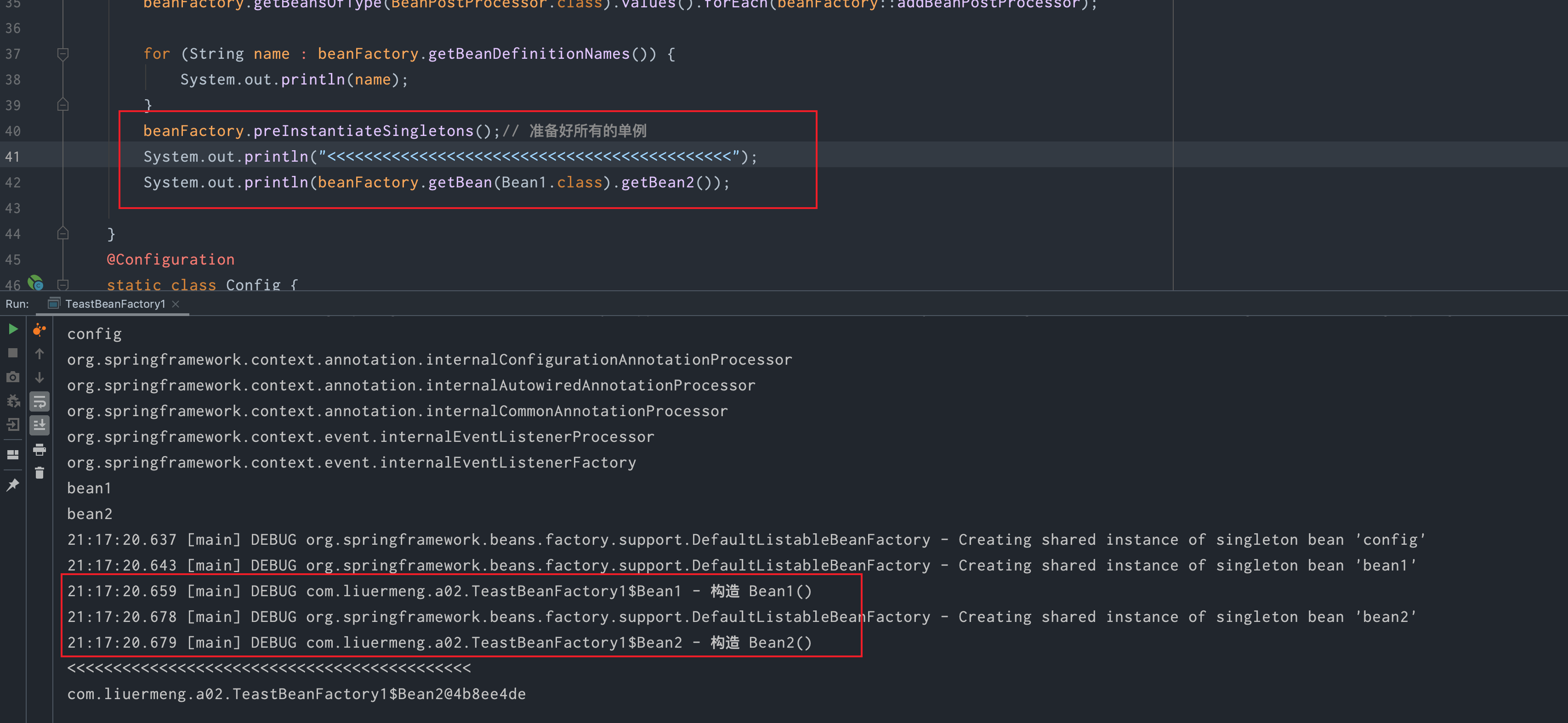Toggle Soft-Wrap in console toolbar
The height and width of the screenshot is (723, 1568).
[40, 401]
